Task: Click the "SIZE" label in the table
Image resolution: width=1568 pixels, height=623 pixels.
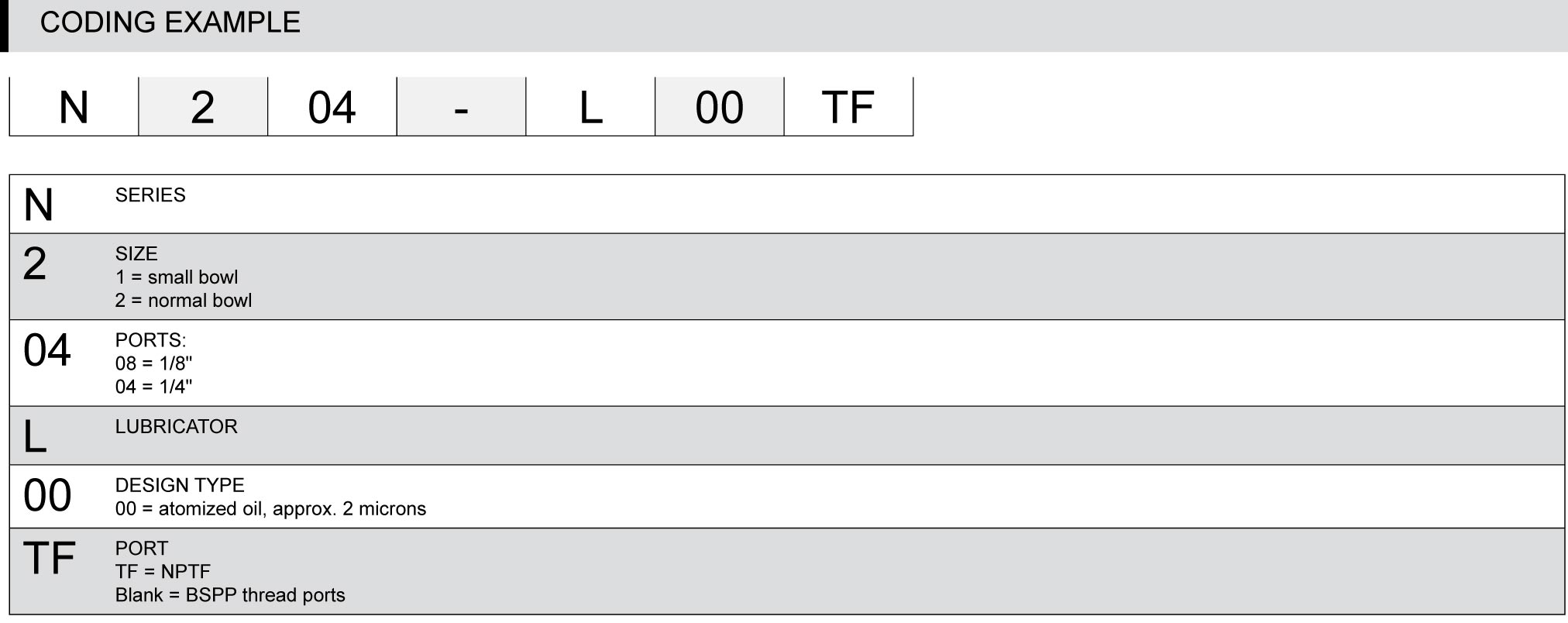Action: point(136,254)
